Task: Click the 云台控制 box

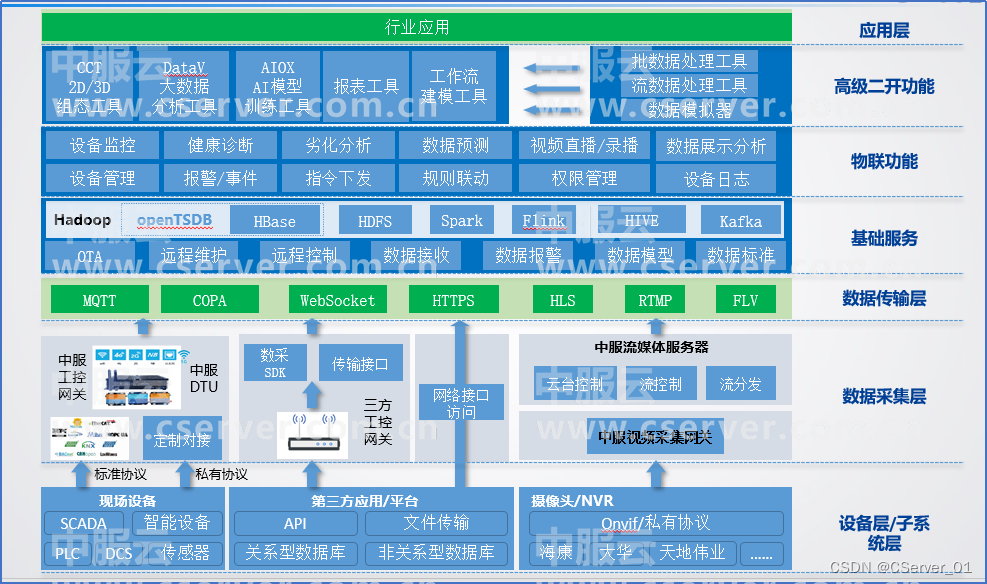Action: (574, 383)
